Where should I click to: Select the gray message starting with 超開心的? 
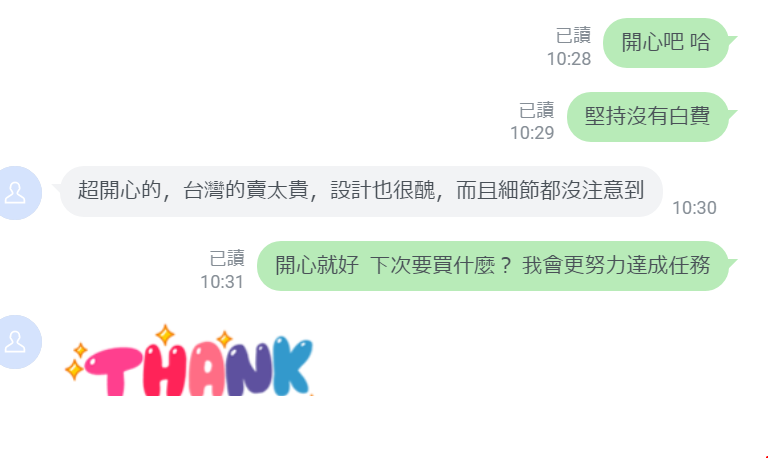point(361,191)
